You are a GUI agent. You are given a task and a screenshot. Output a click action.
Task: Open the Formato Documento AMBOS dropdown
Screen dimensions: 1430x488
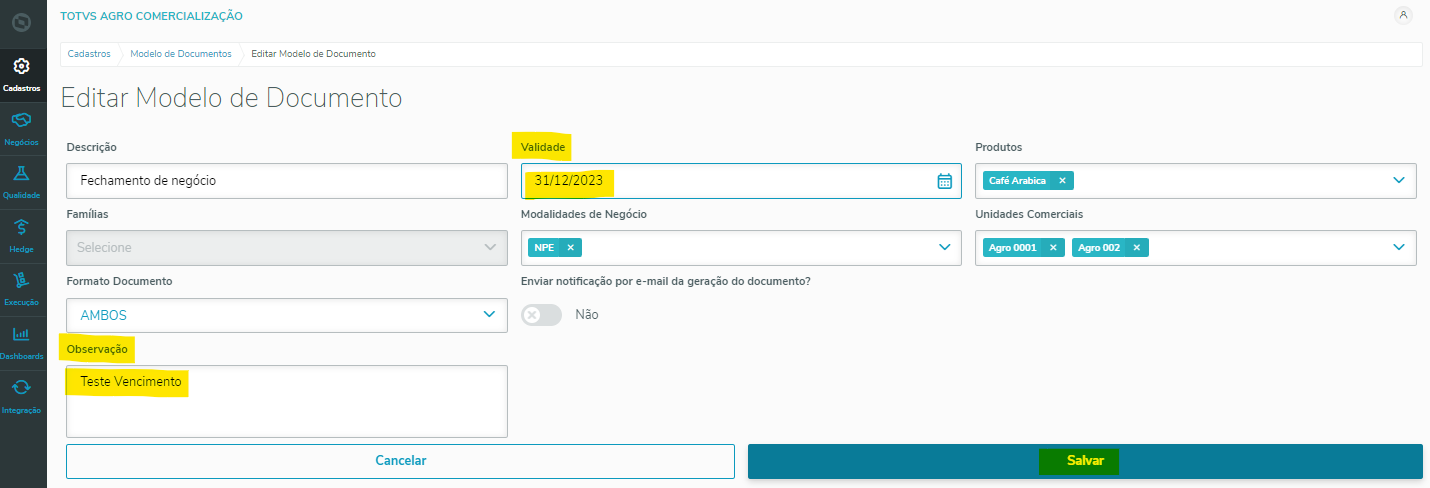point(287,315)
